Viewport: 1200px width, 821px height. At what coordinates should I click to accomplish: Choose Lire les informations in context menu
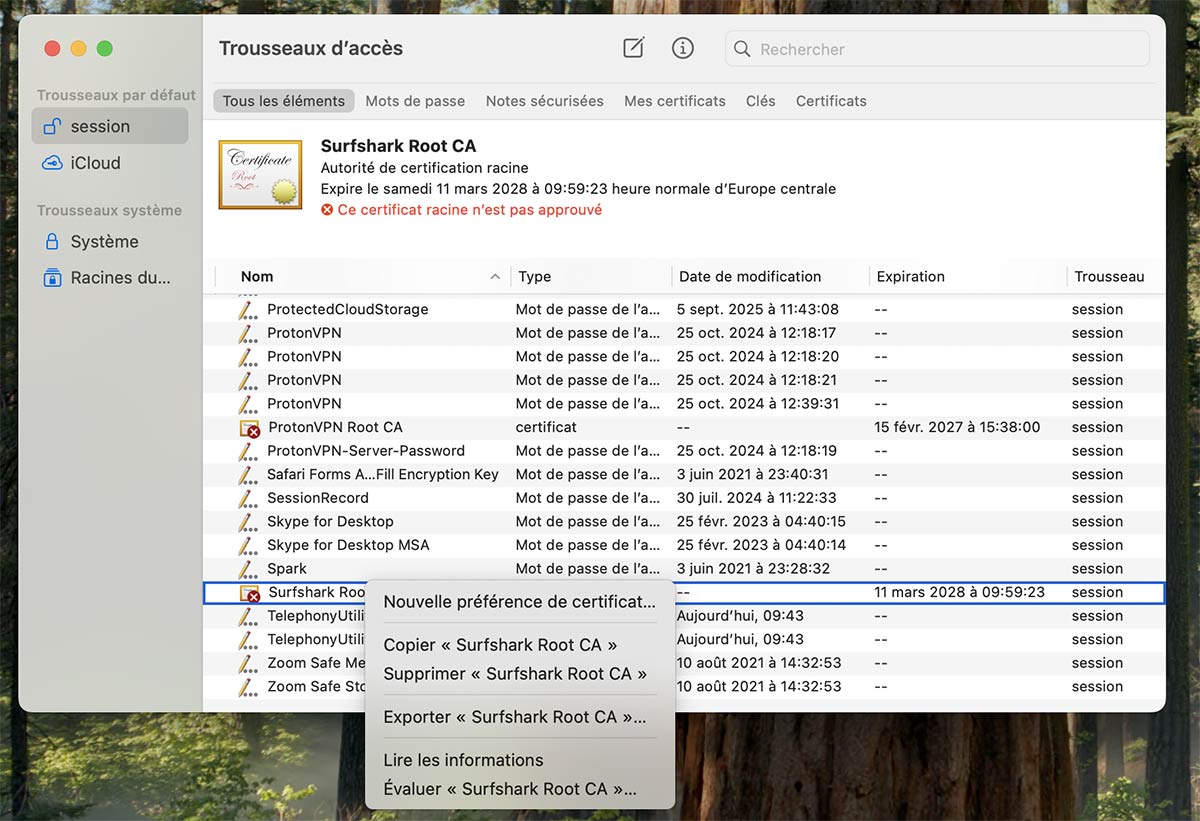point(464,760)
